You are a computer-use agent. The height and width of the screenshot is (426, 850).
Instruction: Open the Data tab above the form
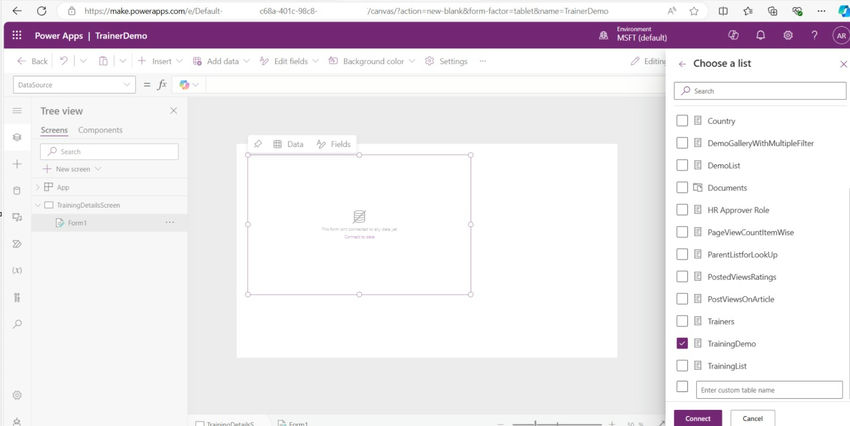click(x=288, y=144)
